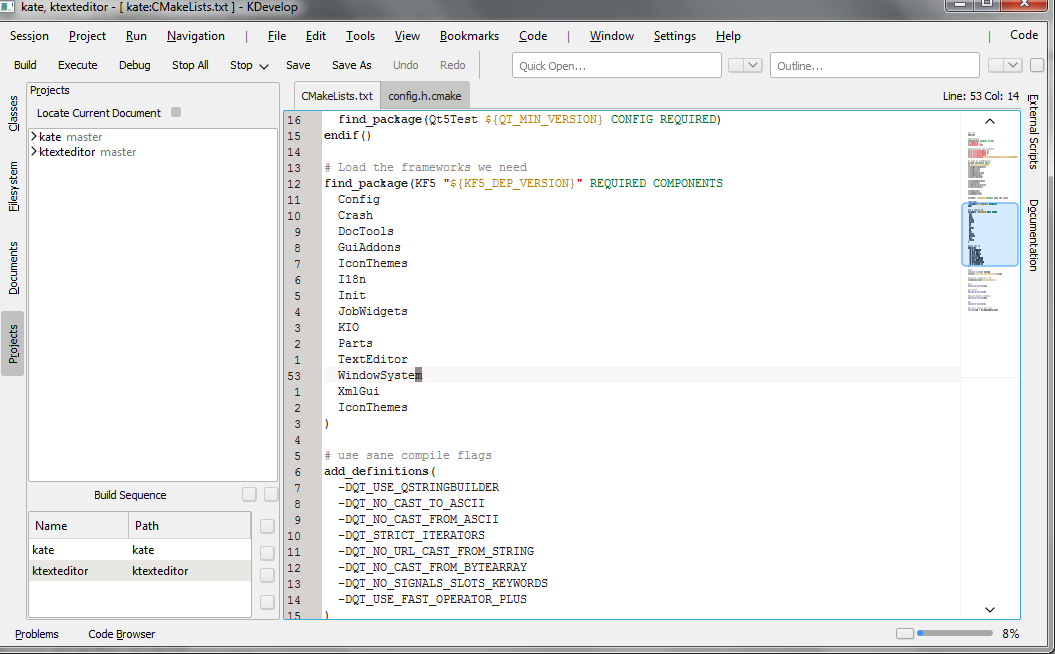
Task: Open the Bookmarks menu
Action: tap(469, 36)
